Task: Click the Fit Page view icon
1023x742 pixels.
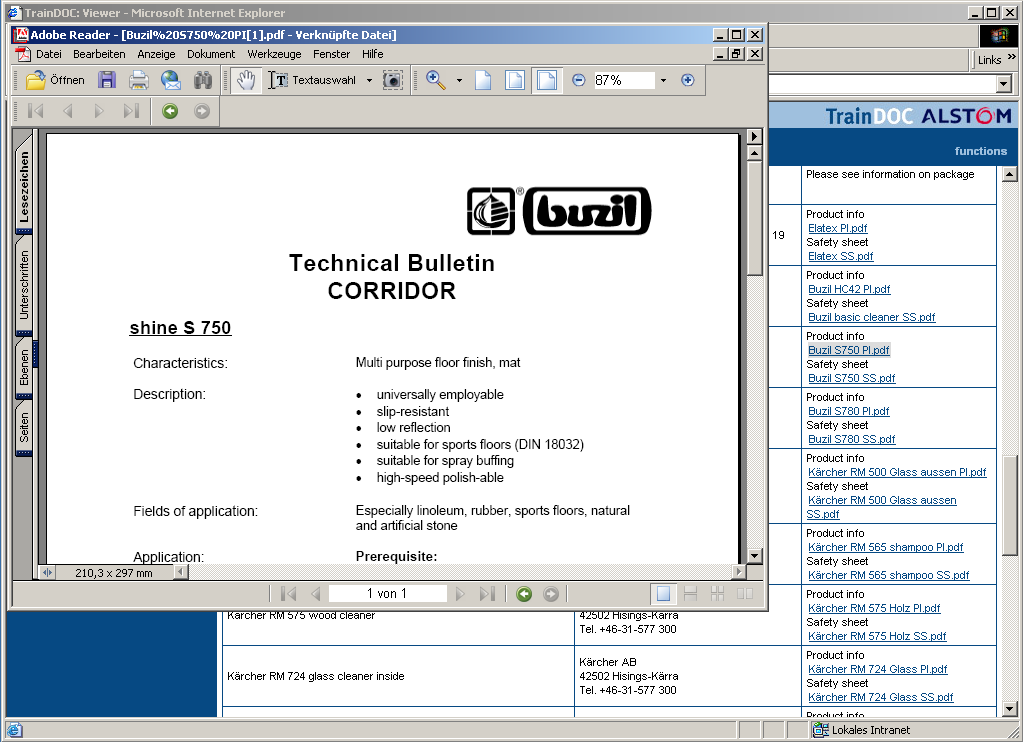Action: pyautogui.click(x=514, y=80)
